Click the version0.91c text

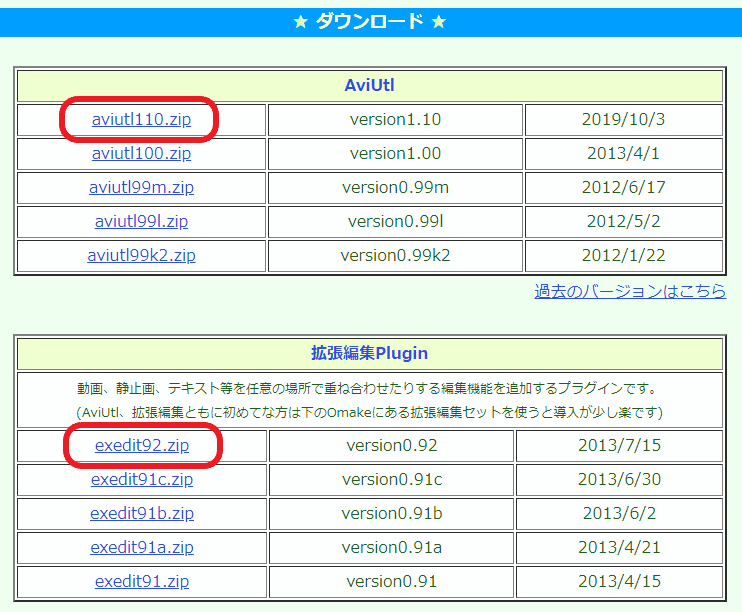(x=391, y=479)
